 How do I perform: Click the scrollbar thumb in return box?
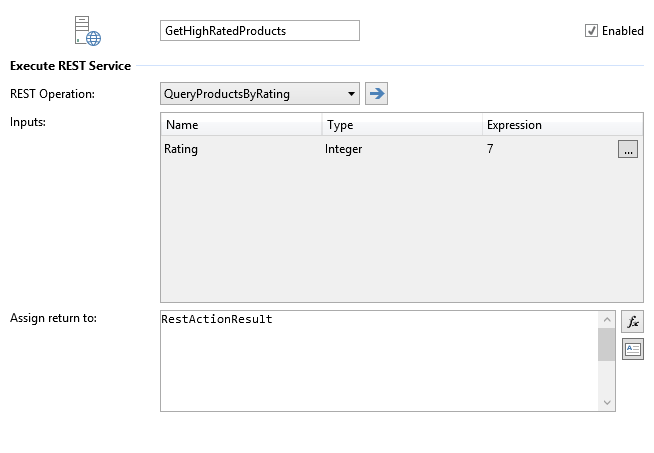click(606, 343)
